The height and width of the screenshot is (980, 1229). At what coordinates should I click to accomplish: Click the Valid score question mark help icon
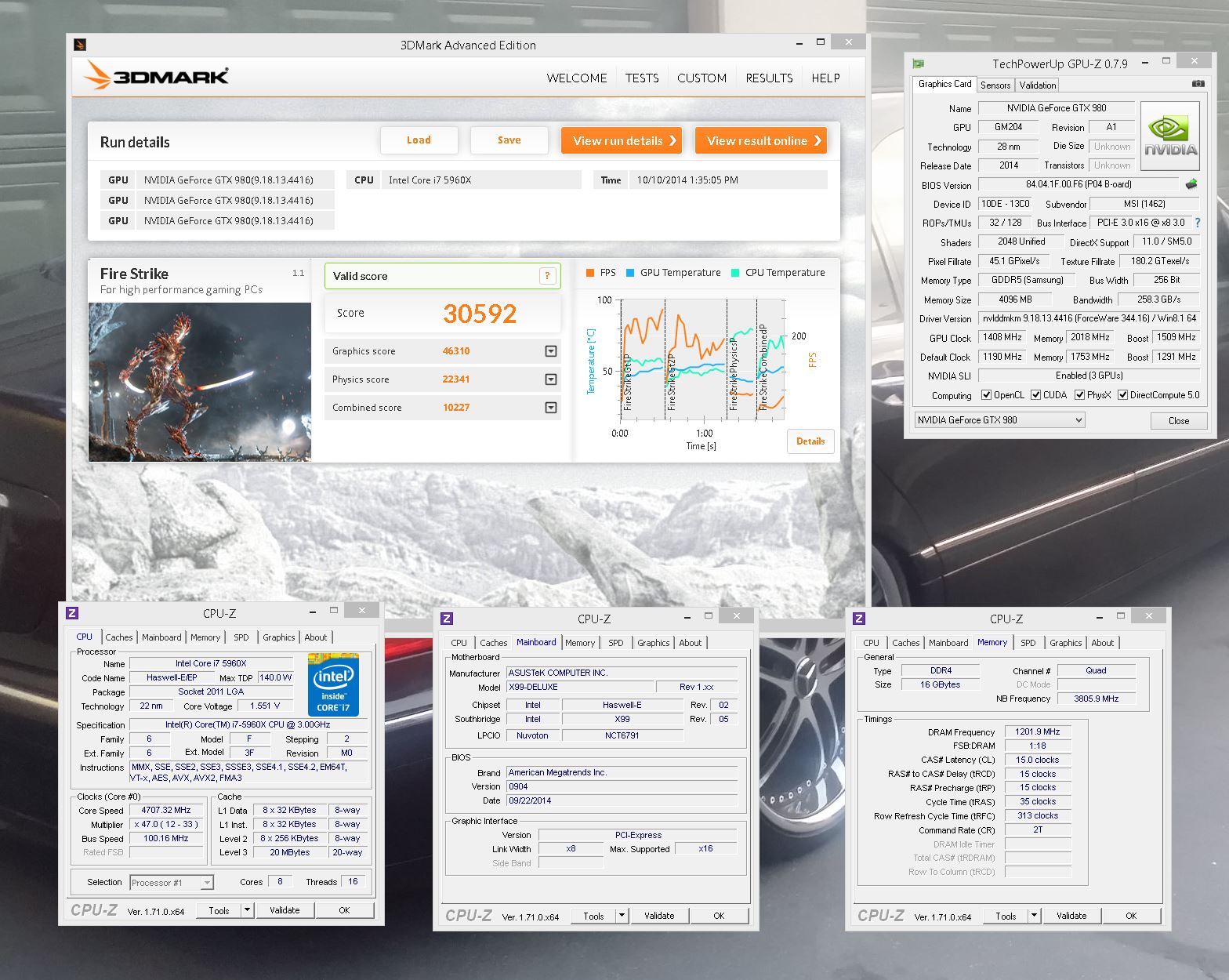(547, 276)
